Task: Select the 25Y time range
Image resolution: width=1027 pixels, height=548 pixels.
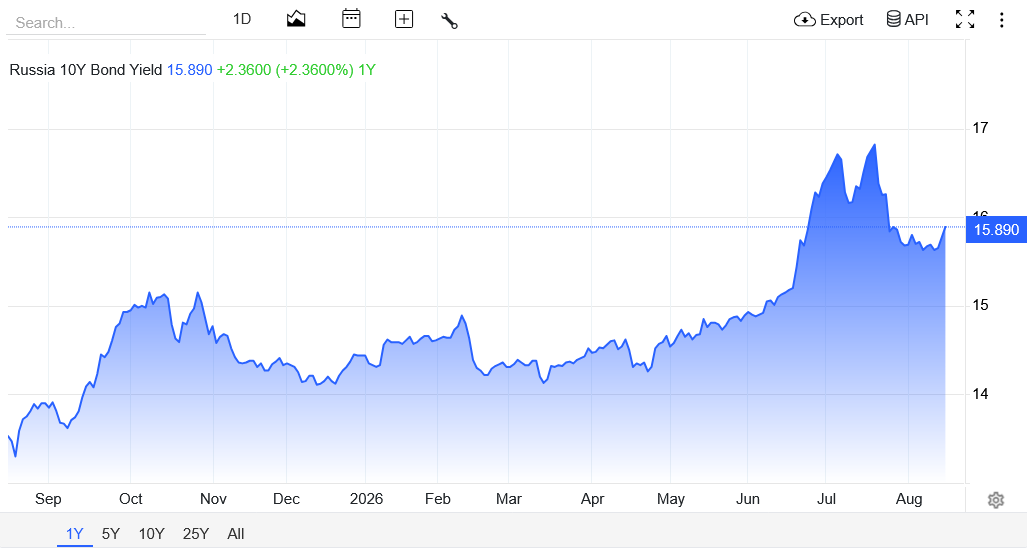Action: pyautogui.click(x=195, y=534)
